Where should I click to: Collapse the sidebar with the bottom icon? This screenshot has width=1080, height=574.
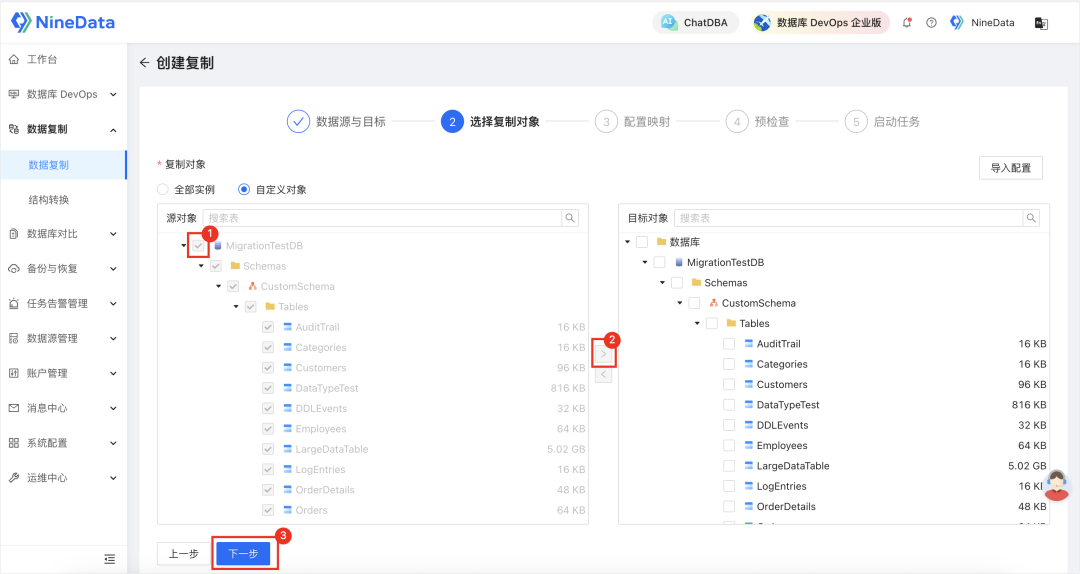110,559
